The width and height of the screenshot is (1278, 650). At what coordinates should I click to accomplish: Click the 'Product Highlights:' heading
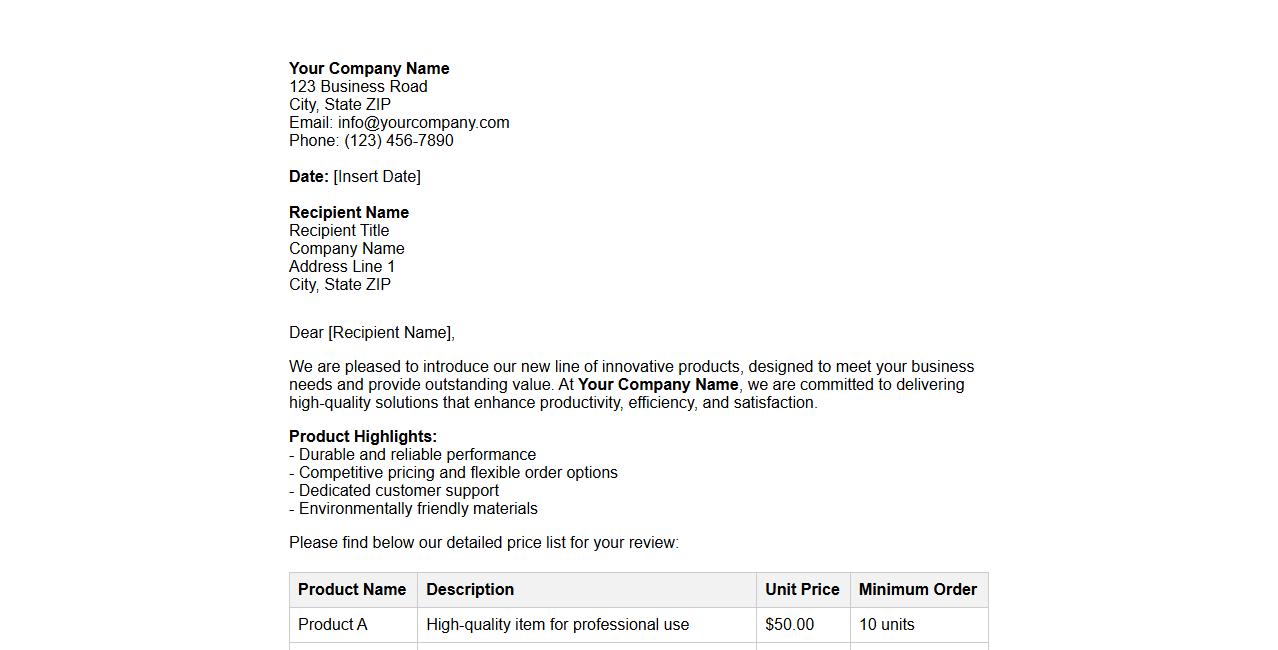coord(363,436)
